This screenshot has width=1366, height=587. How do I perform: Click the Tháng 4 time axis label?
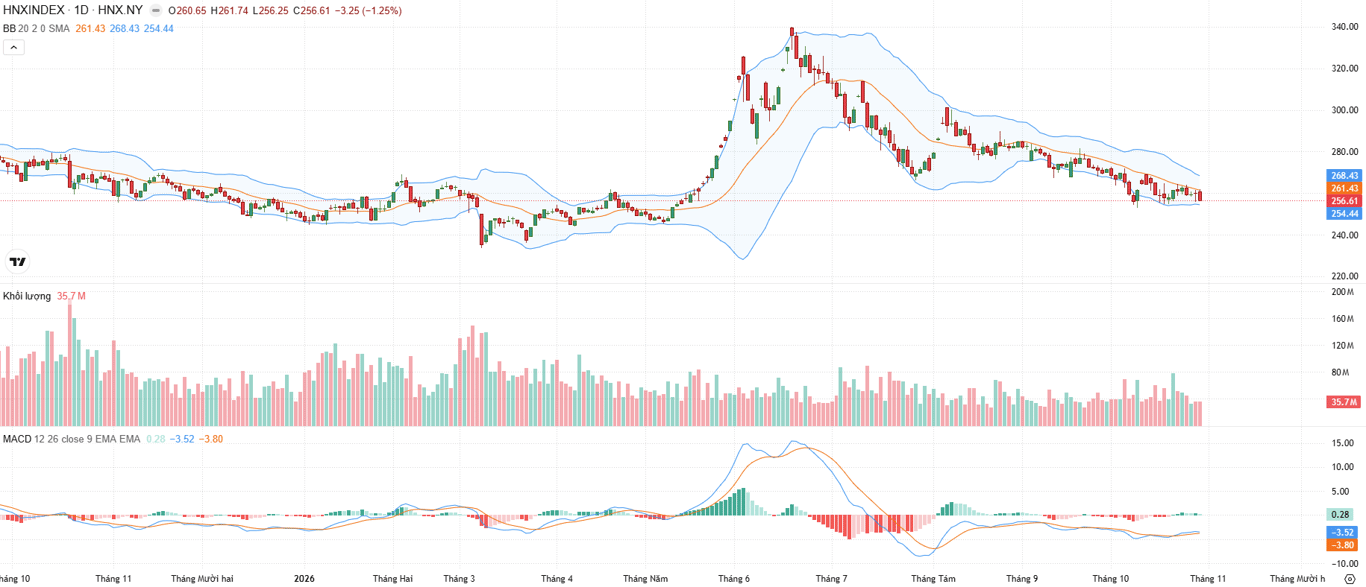tap(557, 579)
